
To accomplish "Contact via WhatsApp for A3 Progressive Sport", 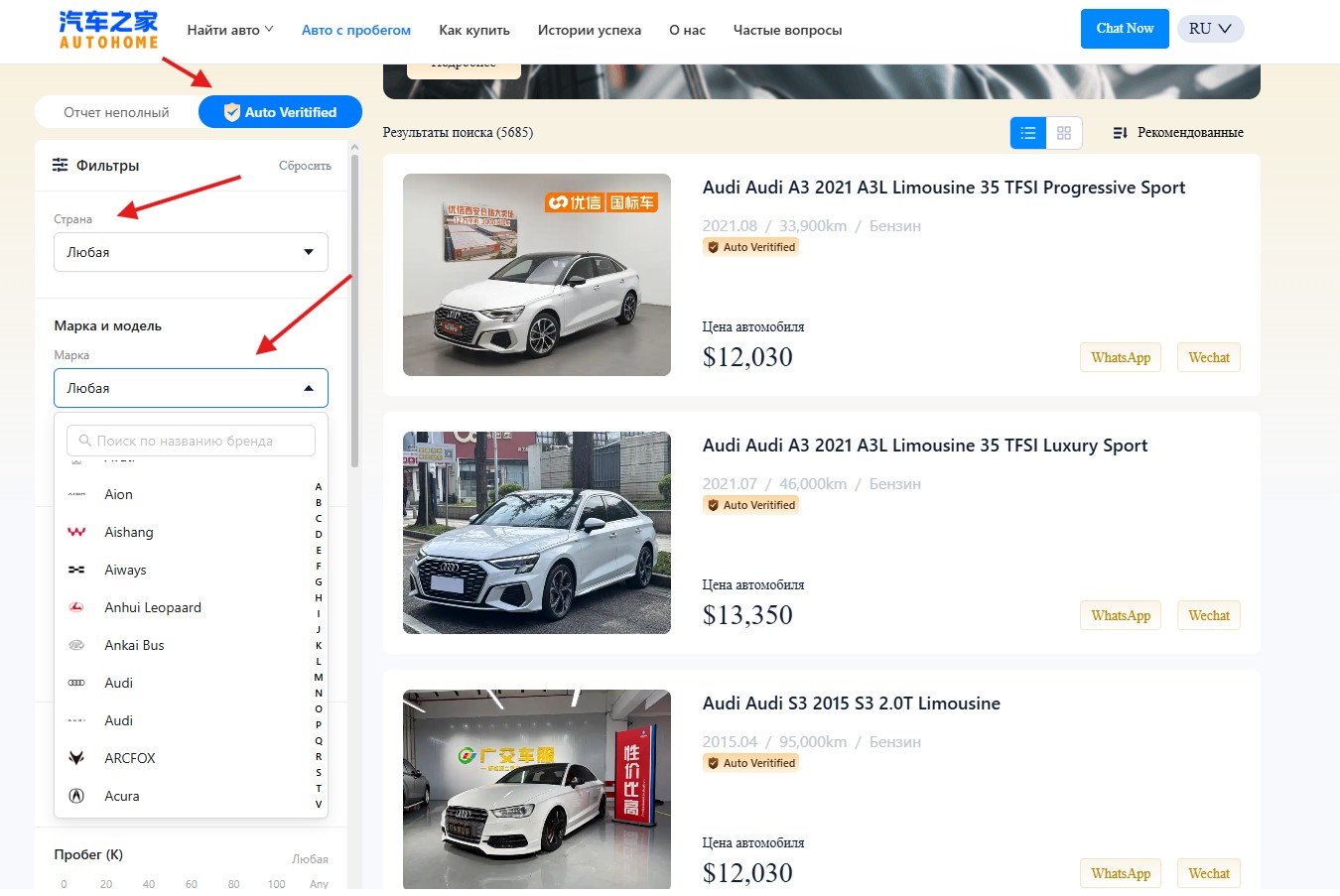I will click(x=1121, y=357).
